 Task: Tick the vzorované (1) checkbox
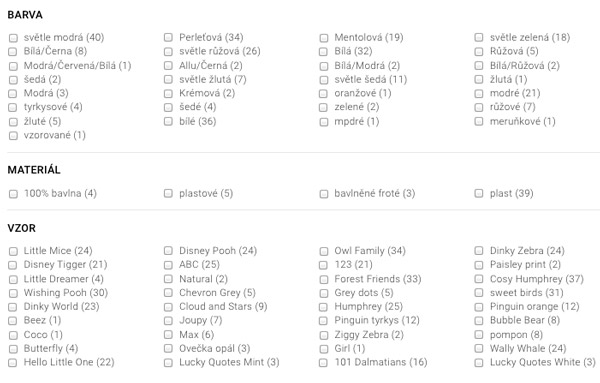[13, 135]
